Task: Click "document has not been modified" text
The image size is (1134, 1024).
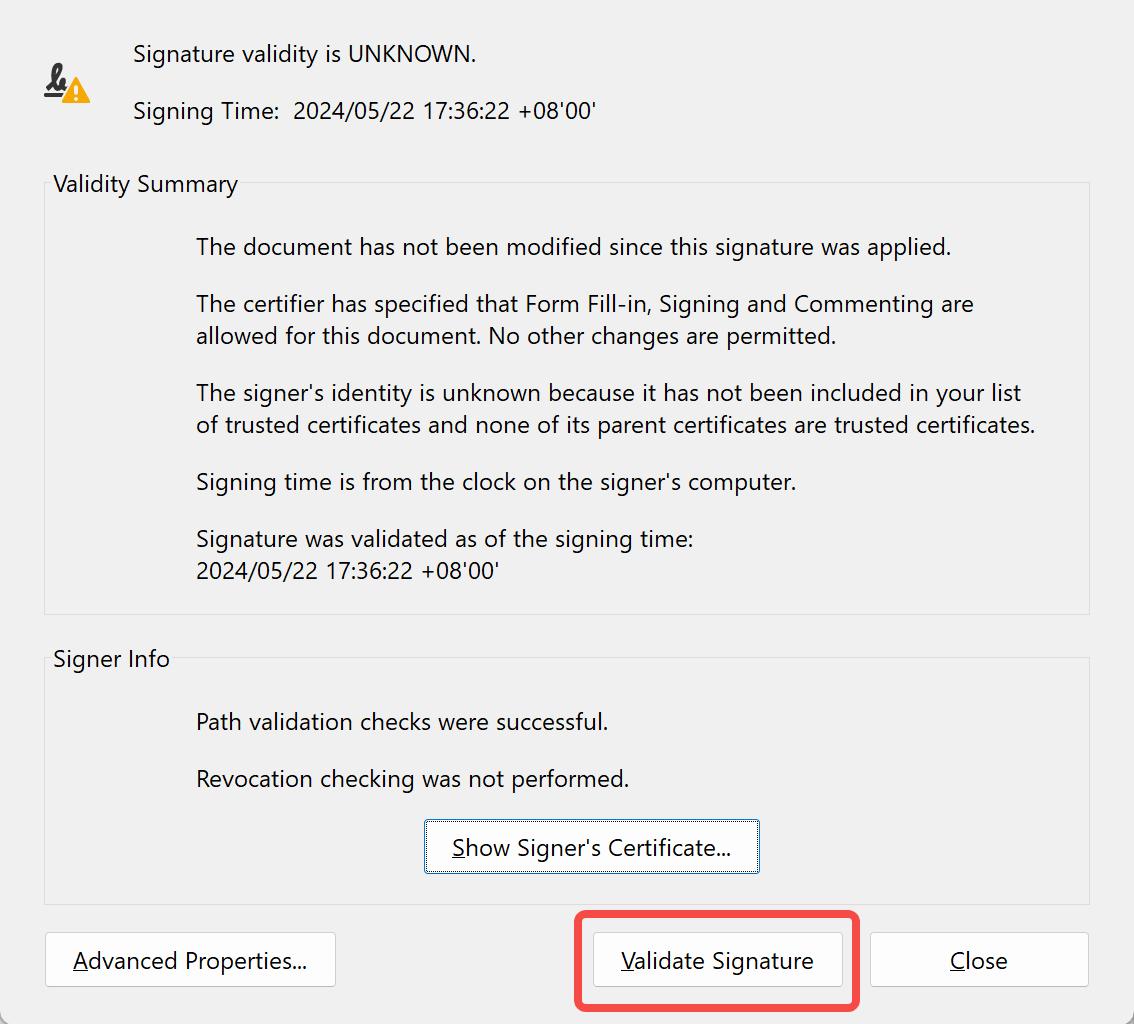Action: point(573,247)
